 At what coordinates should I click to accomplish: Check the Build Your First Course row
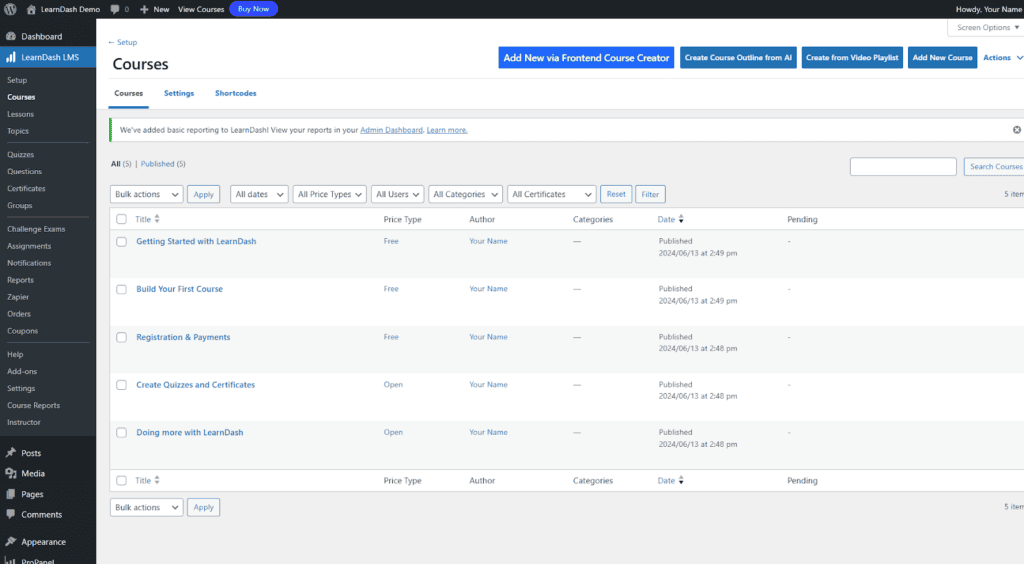121,289
